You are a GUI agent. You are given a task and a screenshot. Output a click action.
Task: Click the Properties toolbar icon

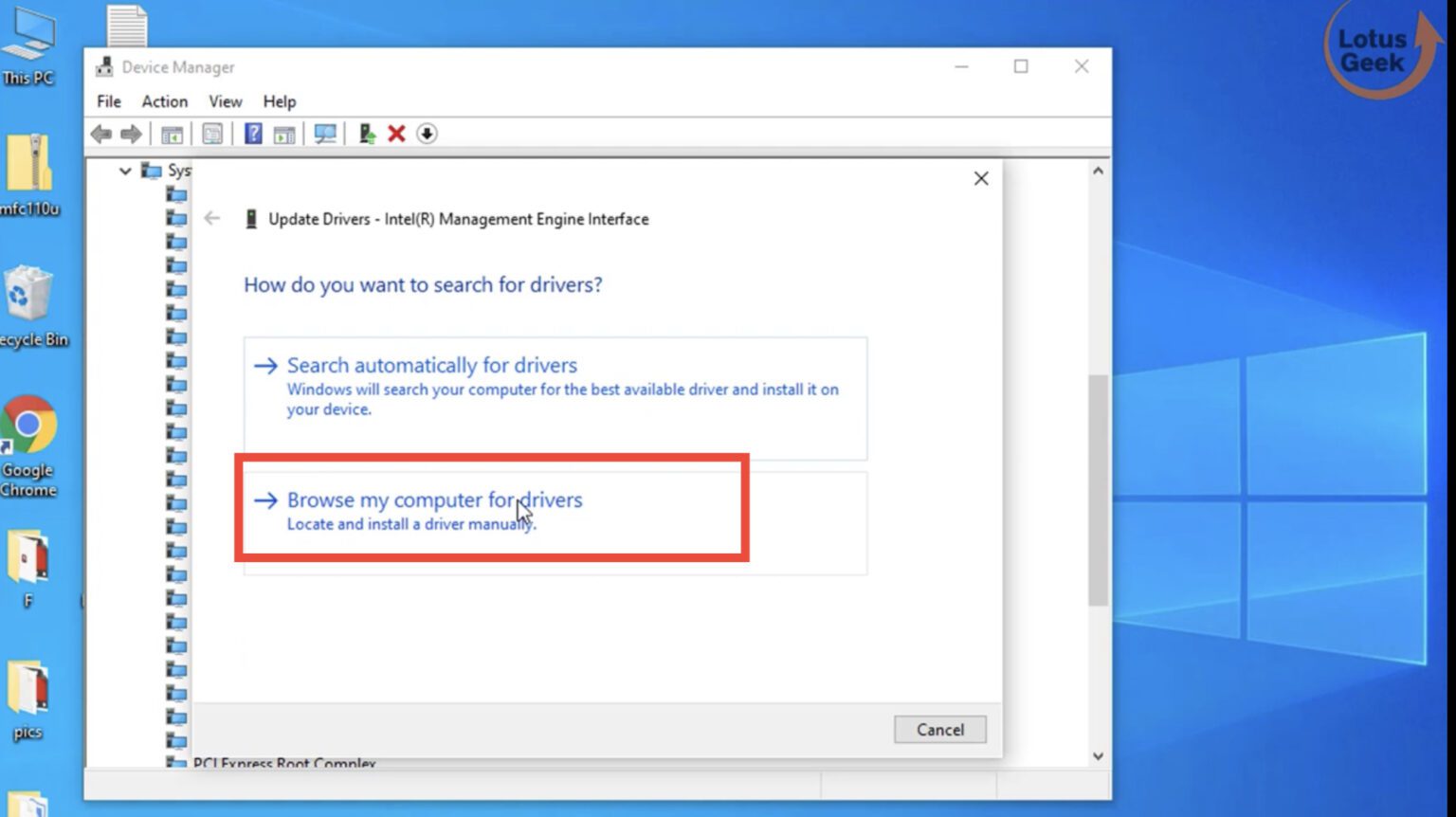(210, 134)
